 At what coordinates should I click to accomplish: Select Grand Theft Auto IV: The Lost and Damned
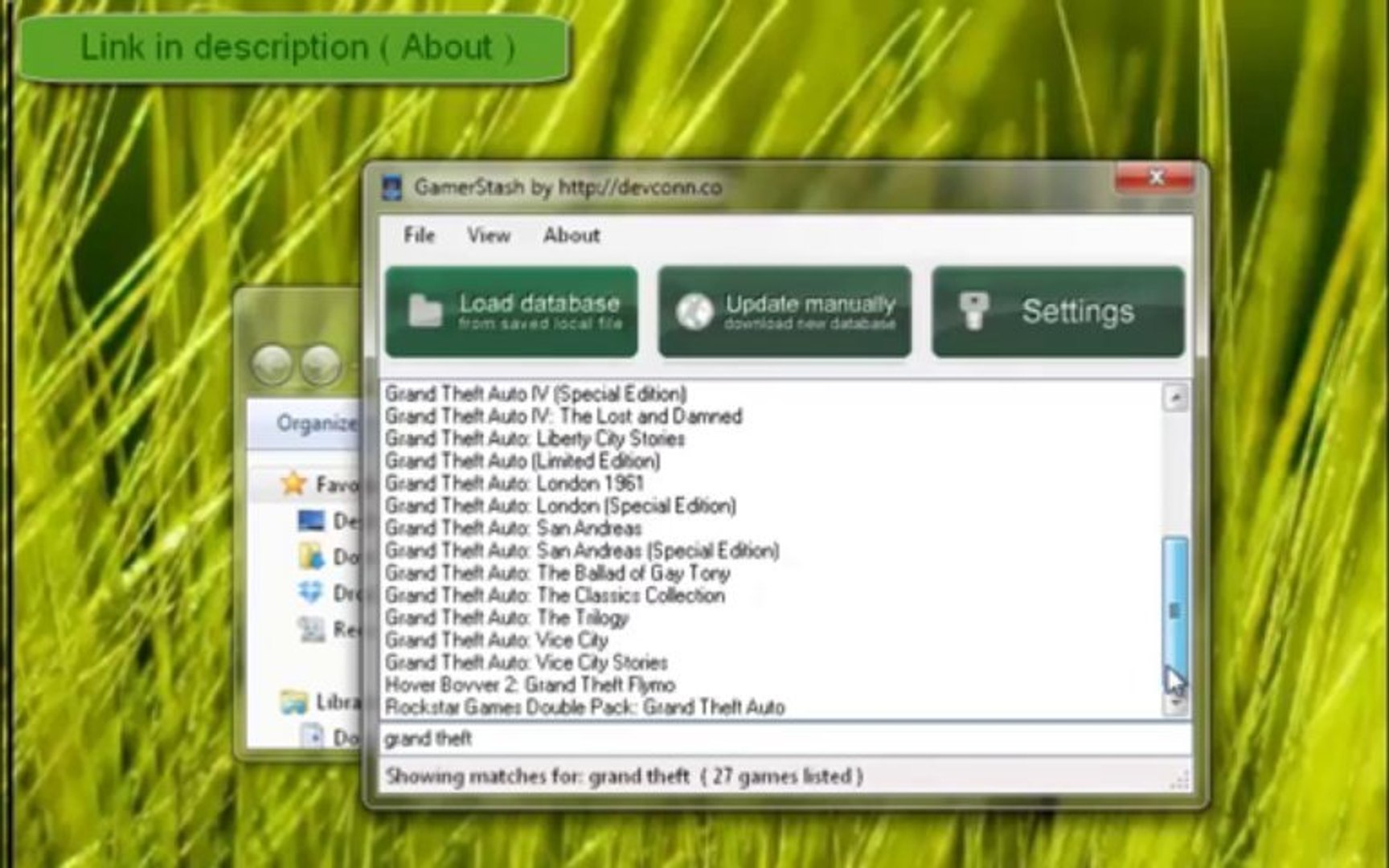point(563,416)
